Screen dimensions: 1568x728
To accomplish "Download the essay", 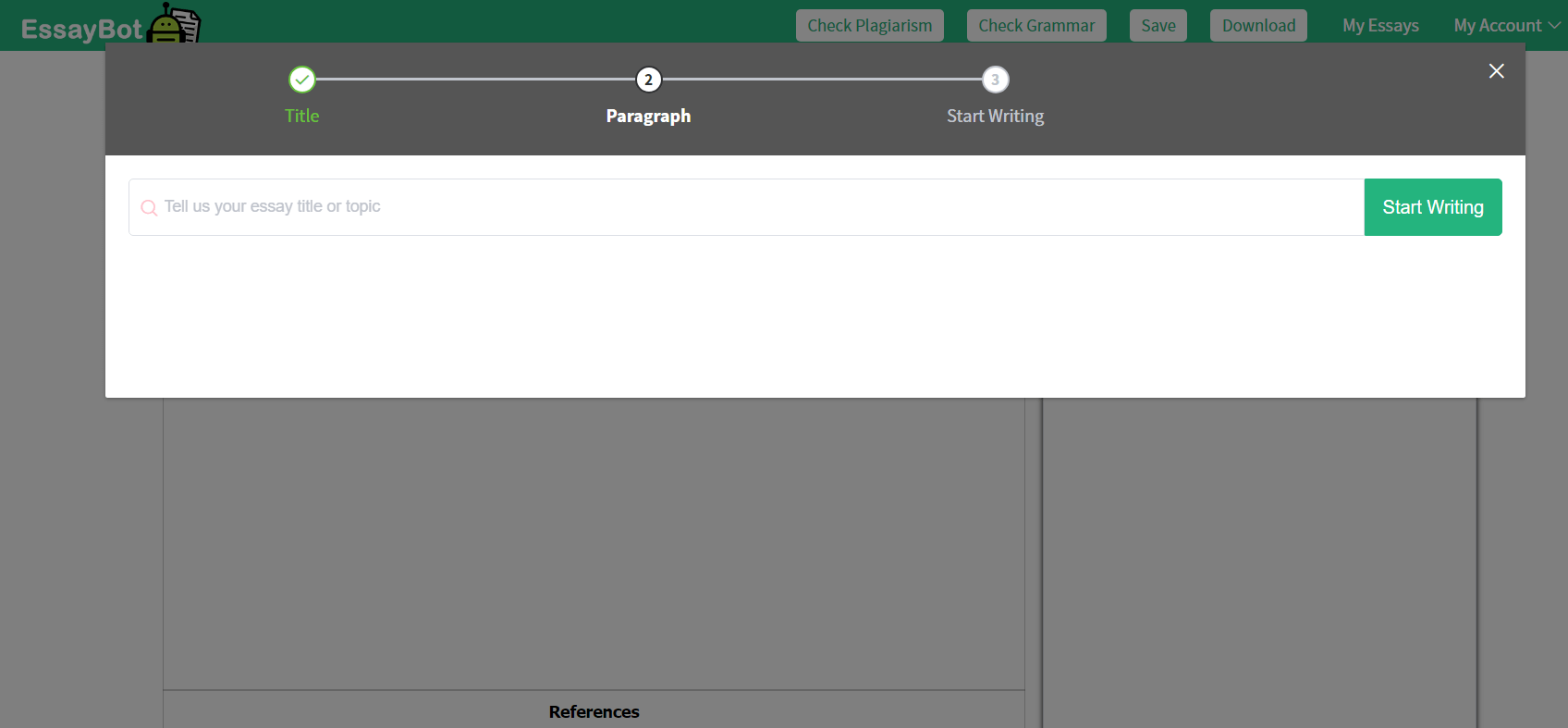I will pyautogui.click(x=1257, y=26).
